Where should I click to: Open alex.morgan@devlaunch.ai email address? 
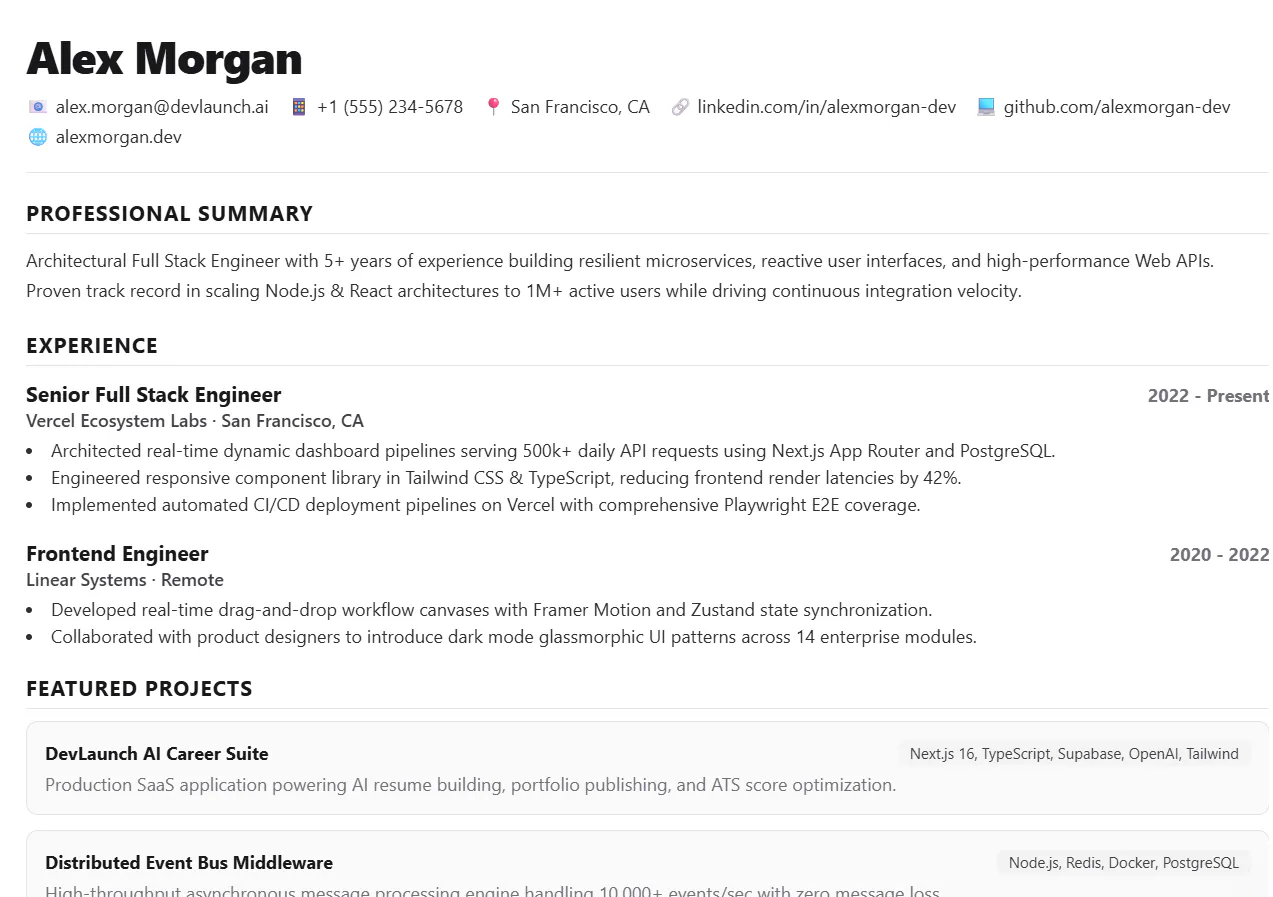click(x=162, y=107)
